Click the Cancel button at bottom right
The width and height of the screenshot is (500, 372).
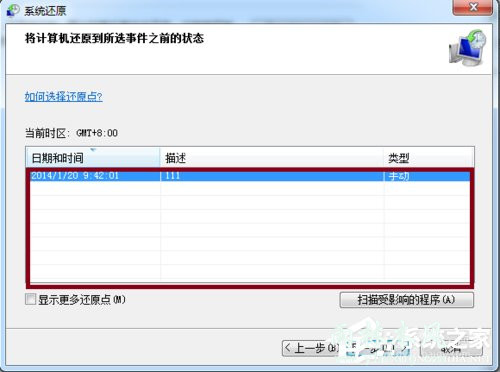[x=451, y=349]
